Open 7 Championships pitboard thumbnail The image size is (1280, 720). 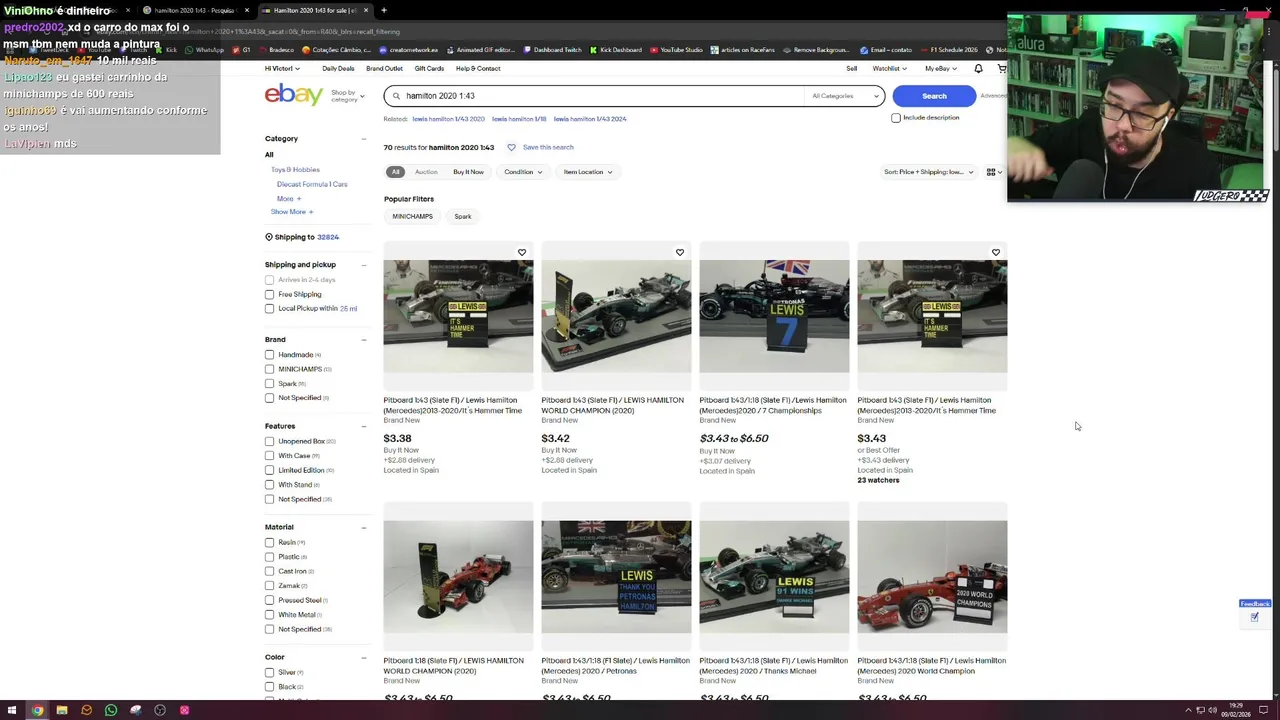tap(774, 316)
